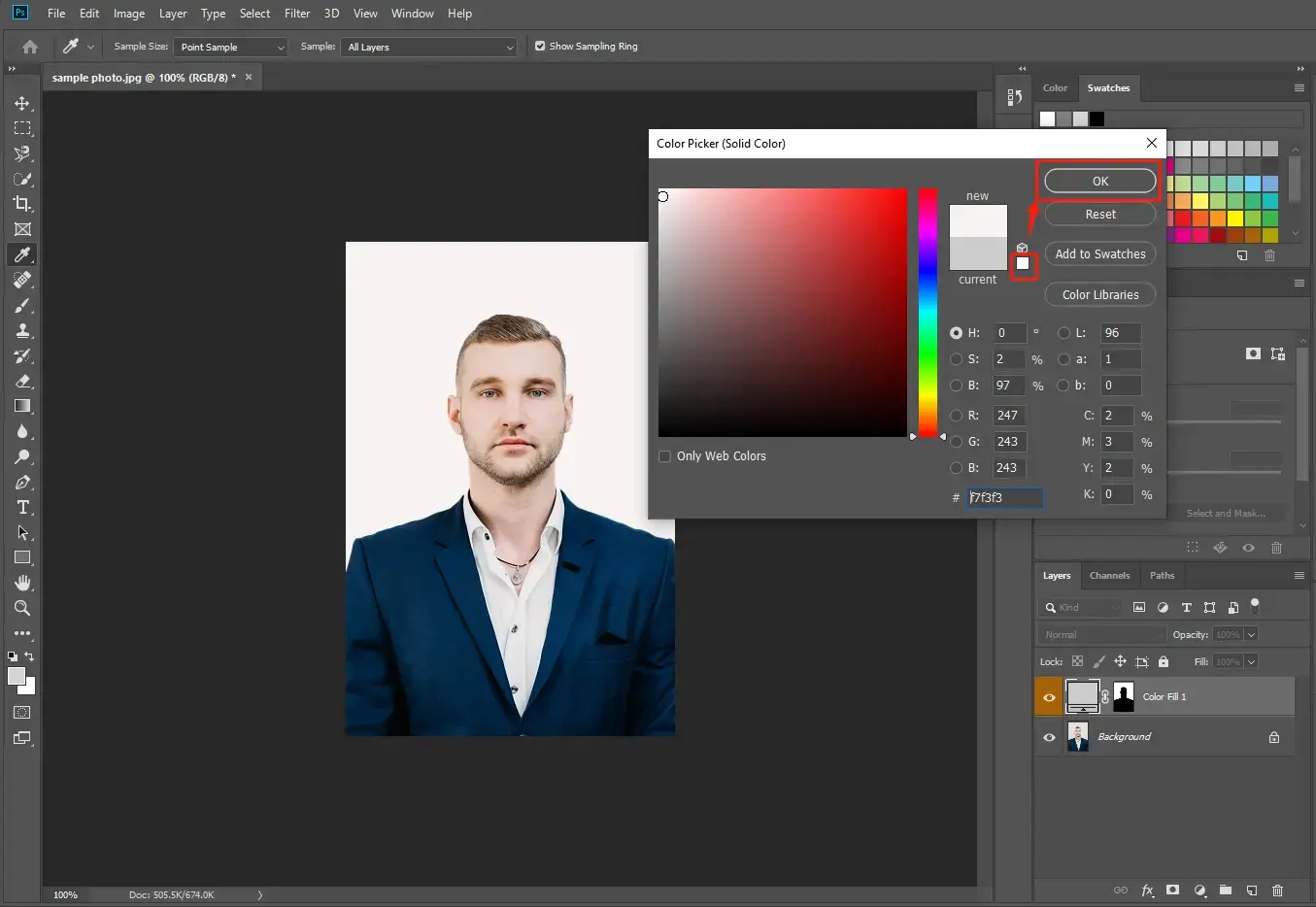Screen dimensions: 1316x907
Task: Expand the Opacity slider dropdown
Action: pos(1252,634)
